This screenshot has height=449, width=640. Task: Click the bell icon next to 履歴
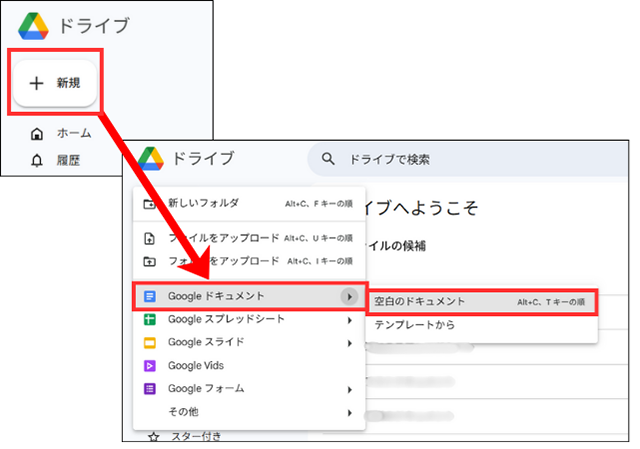click(37, 160)
